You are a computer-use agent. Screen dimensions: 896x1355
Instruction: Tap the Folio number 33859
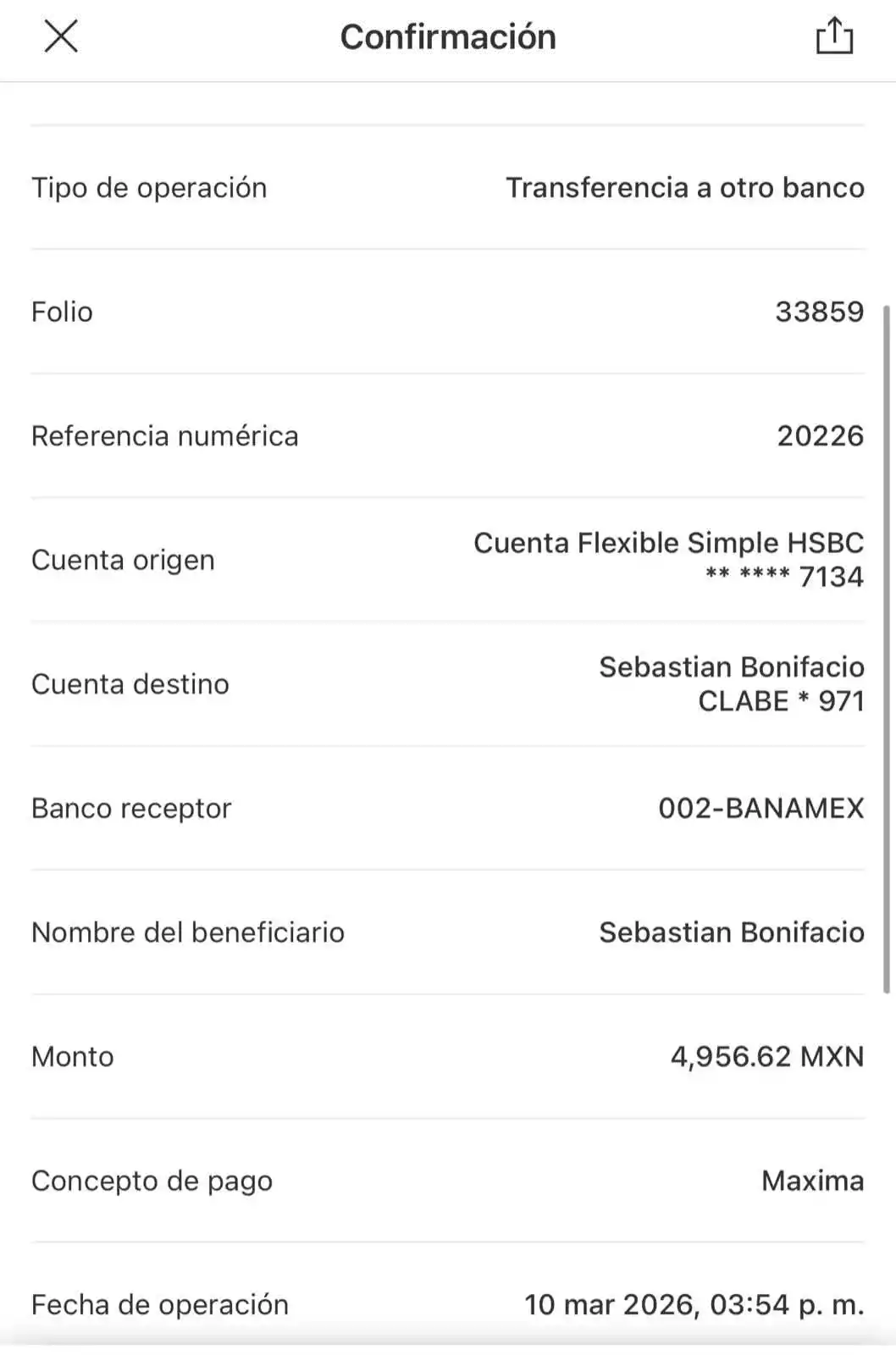(819, 312)
